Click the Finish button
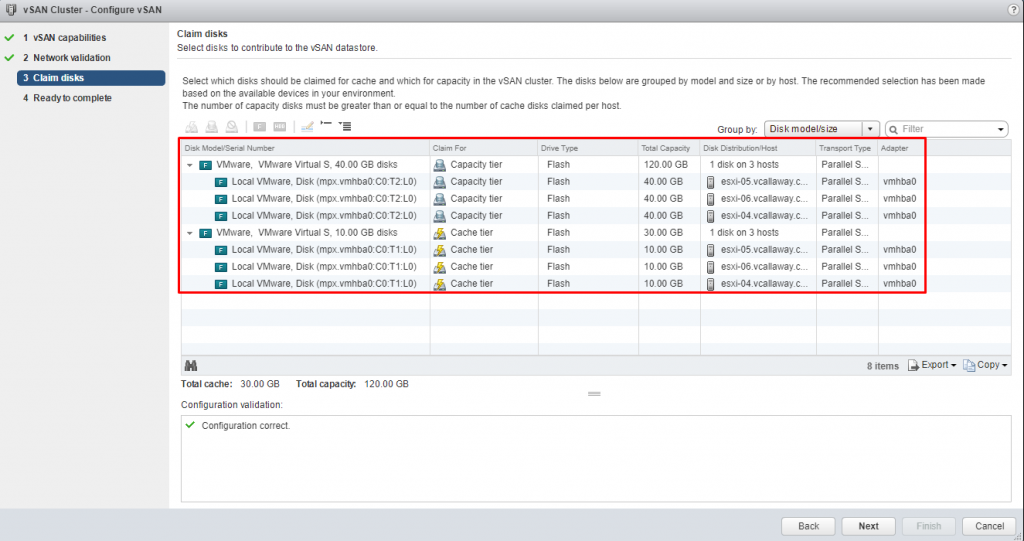The image size is (1024, 541). pos(929,526)
